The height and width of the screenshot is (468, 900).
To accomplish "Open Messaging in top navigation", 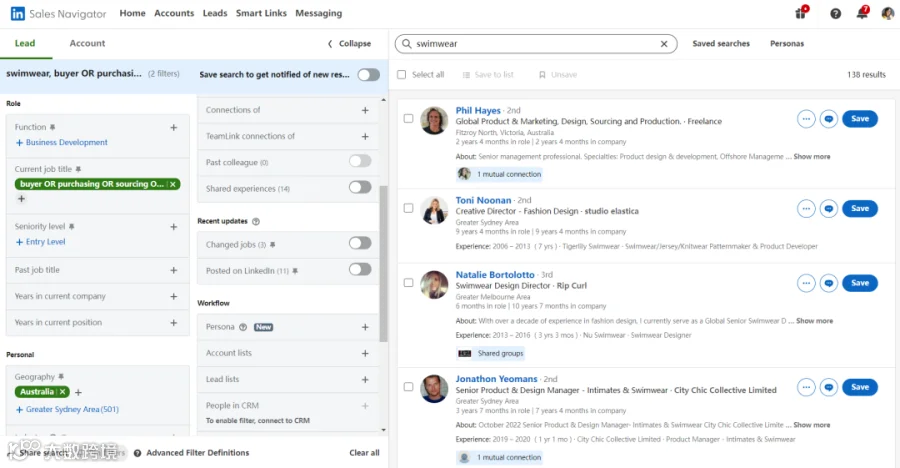I will 319,13.
